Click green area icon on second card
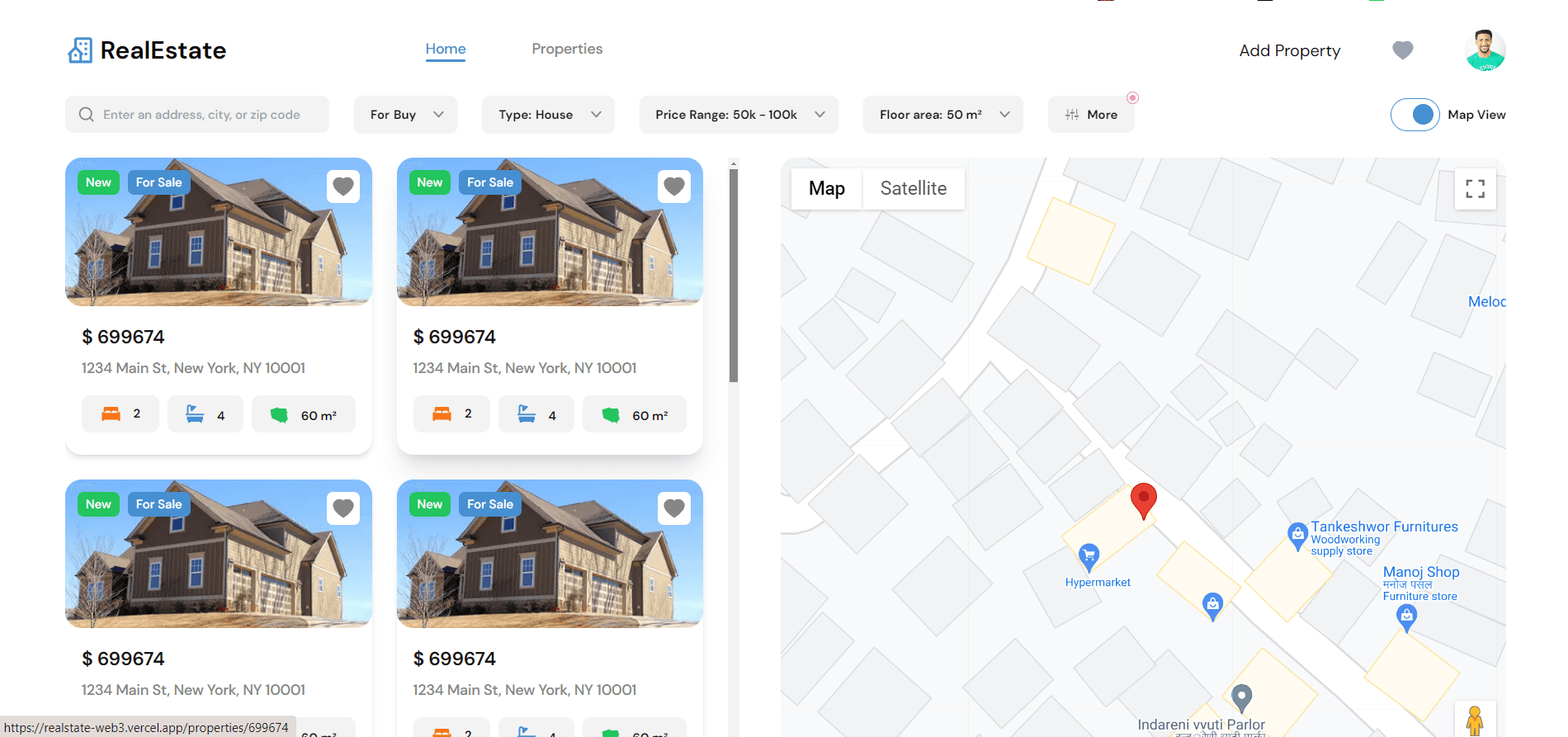The height and width of the screenshot is (737, 1568). click(611, 415)
